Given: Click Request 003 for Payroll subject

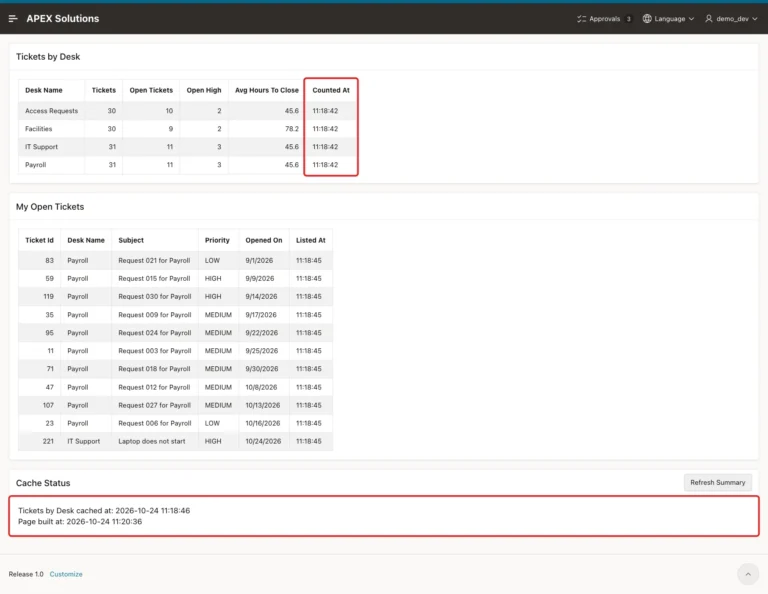Looking at the screenshot, I should point(155,351).
